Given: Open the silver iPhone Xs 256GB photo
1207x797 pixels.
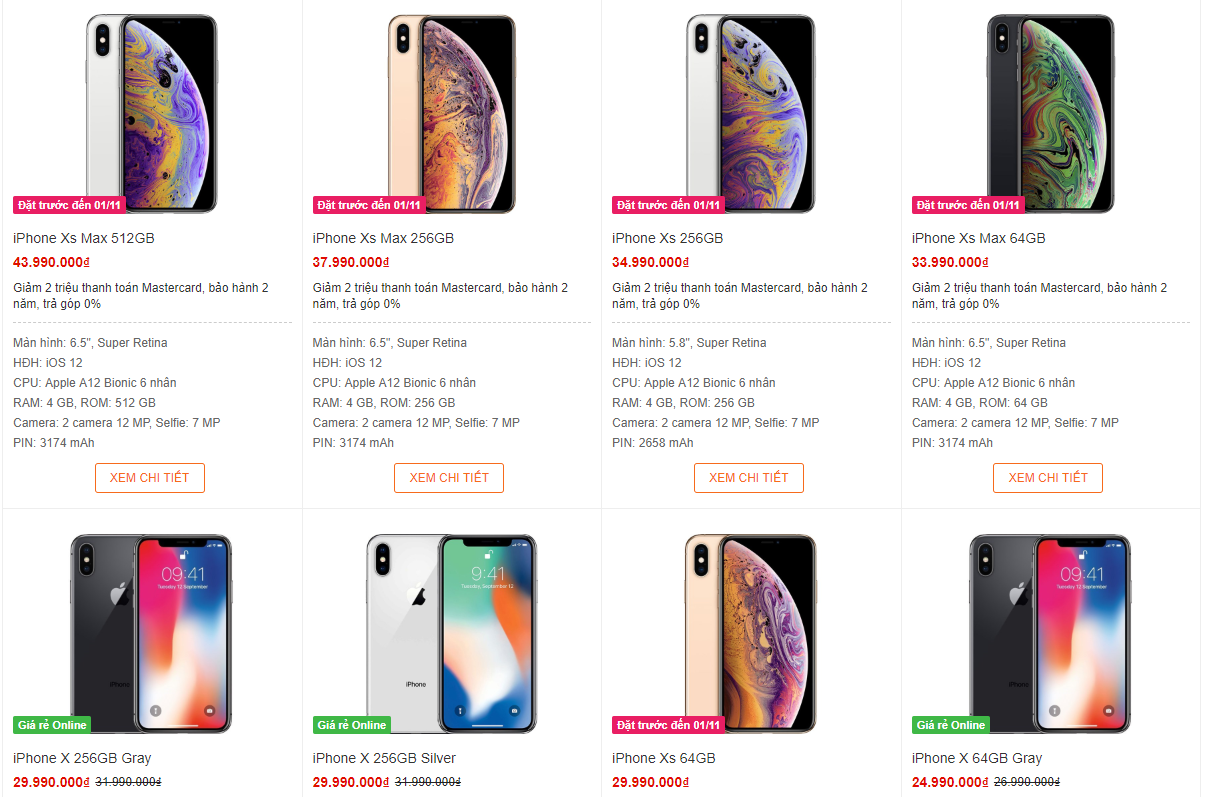Looking at the screenshot, I should [751, 113].
